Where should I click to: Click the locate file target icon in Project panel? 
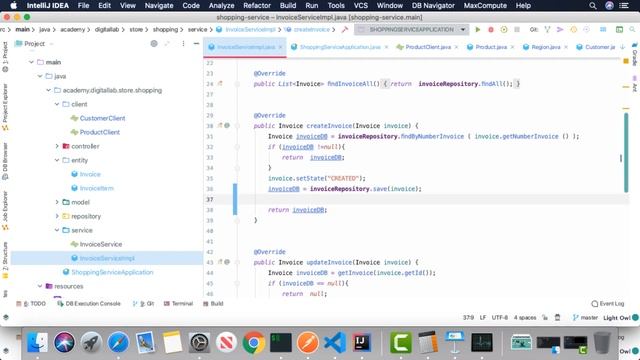pos(154,43)
